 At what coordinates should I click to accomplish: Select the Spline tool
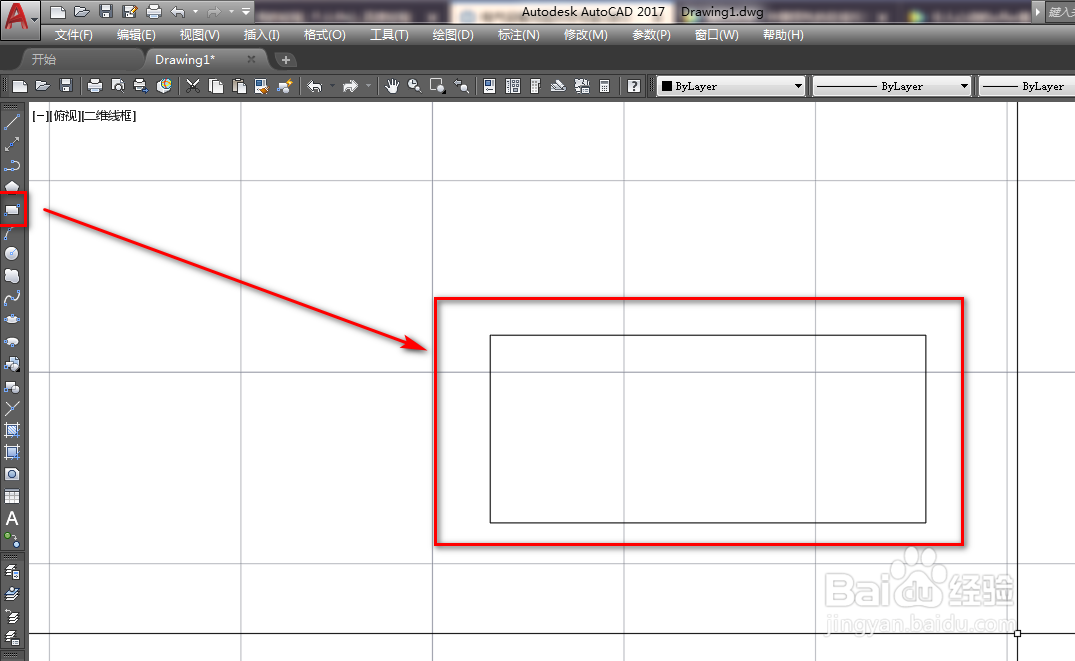tap(12, 298)
